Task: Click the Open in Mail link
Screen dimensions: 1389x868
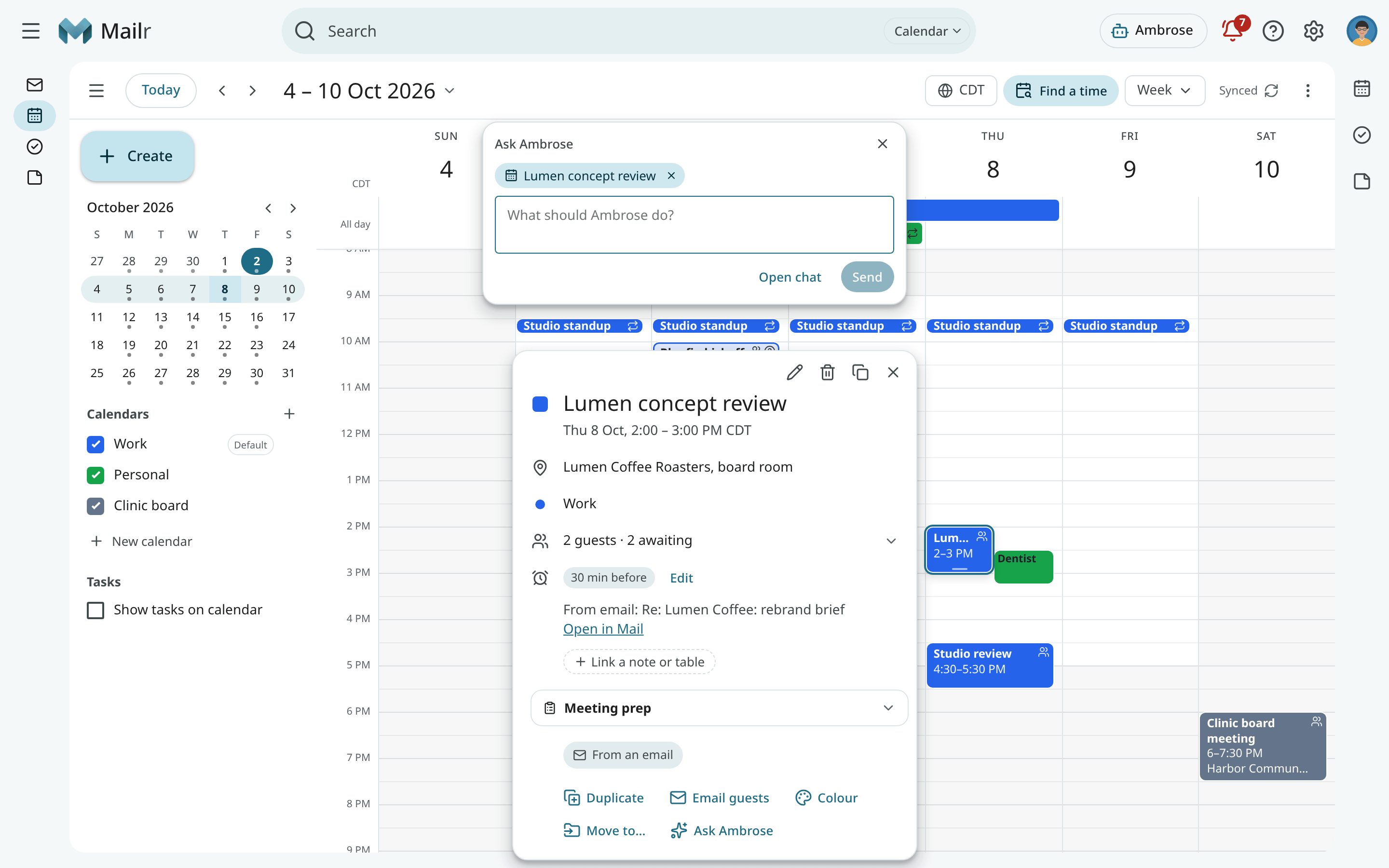Action: coord(603,629)
